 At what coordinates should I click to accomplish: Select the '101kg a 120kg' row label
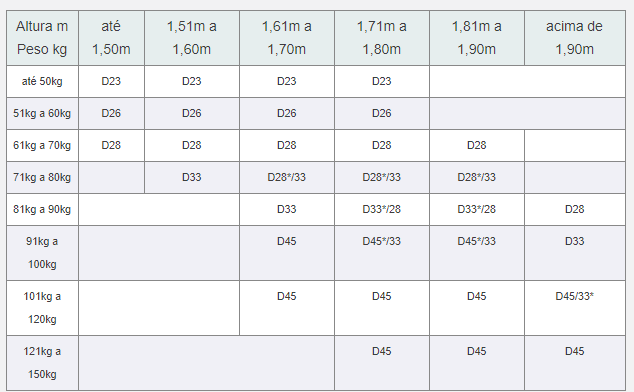point(42,308)
